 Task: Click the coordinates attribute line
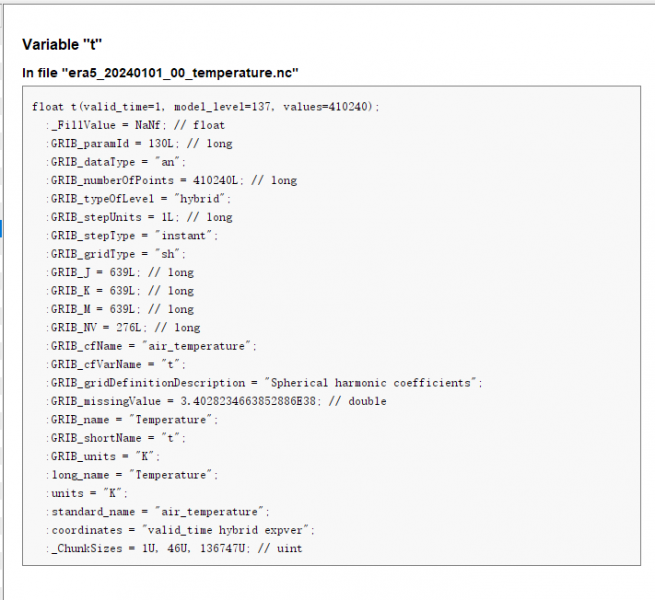click(178, 530)
